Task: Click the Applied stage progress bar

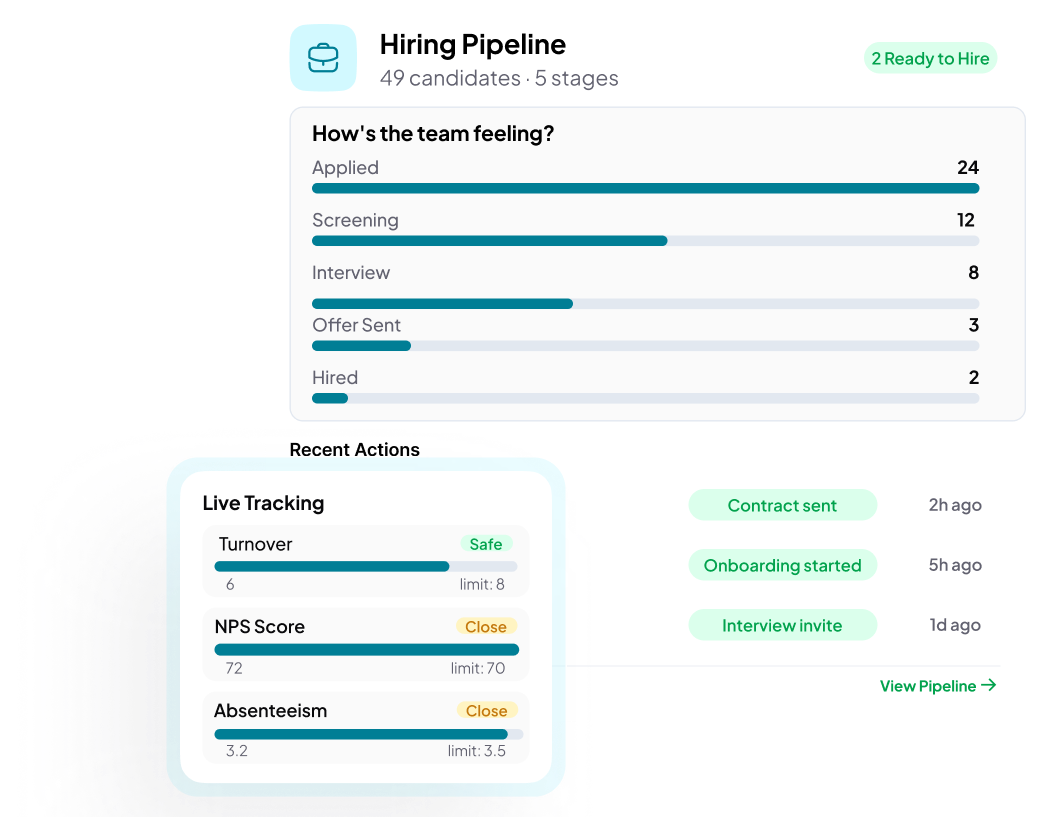Action: [x=645, y=188]
